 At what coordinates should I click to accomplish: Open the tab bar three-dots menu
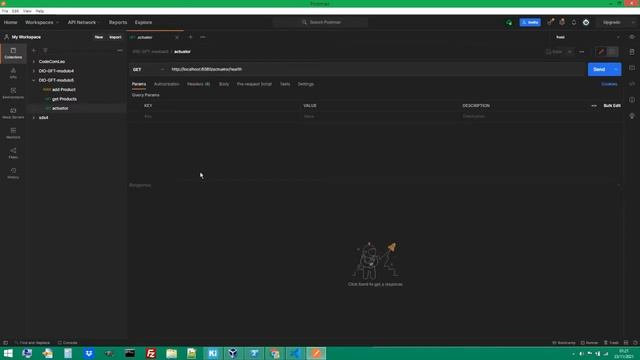point(203,37)
